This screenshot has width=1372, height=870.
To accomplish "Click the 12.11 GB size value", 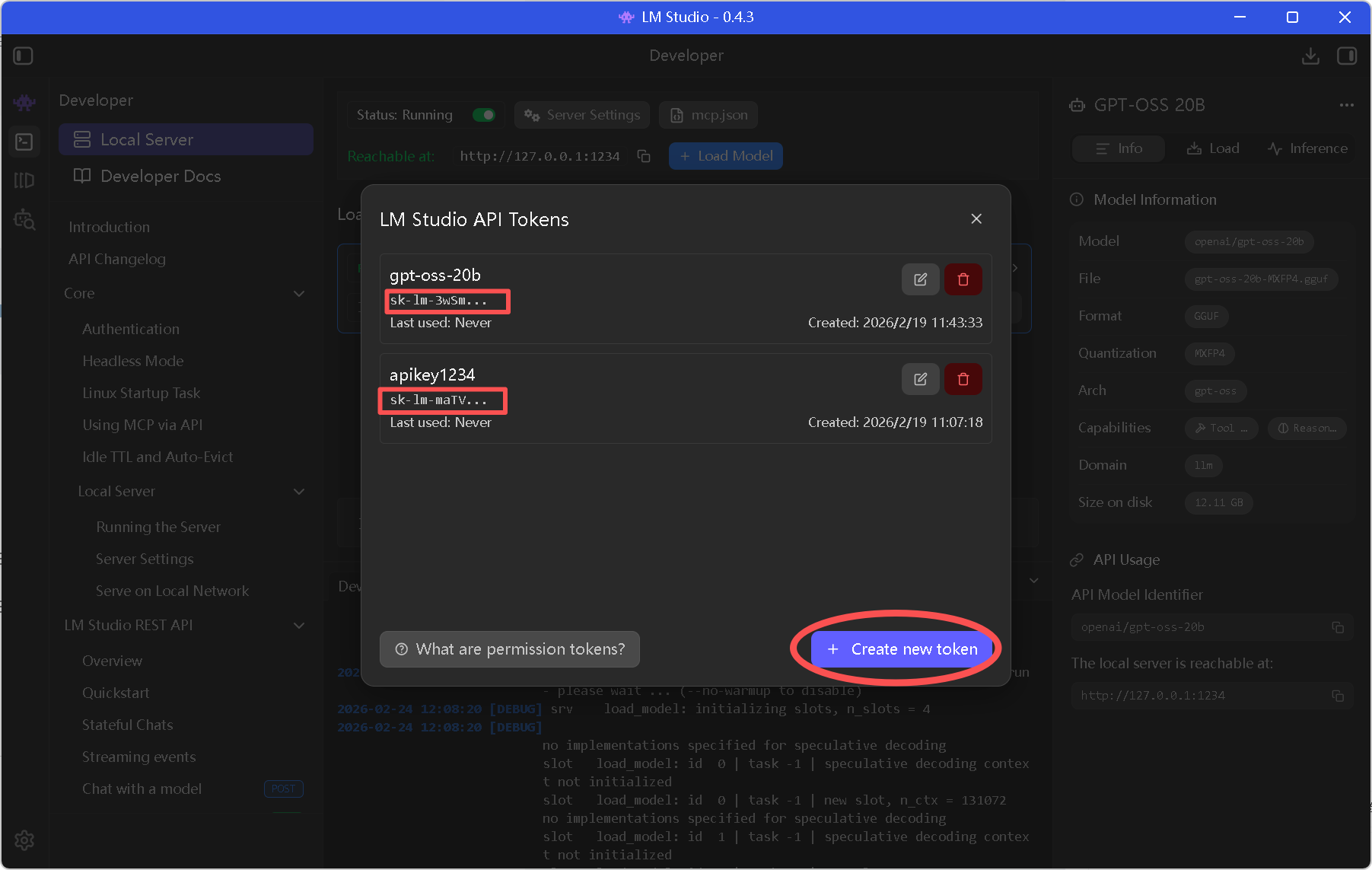I will point(1219,503).
